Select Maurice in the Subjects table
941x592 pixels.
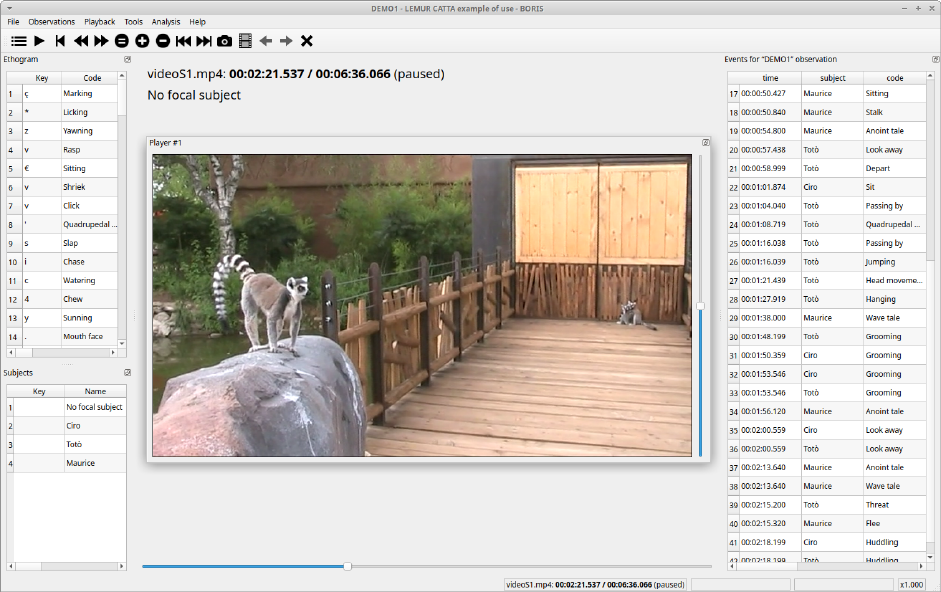(95, 463)
